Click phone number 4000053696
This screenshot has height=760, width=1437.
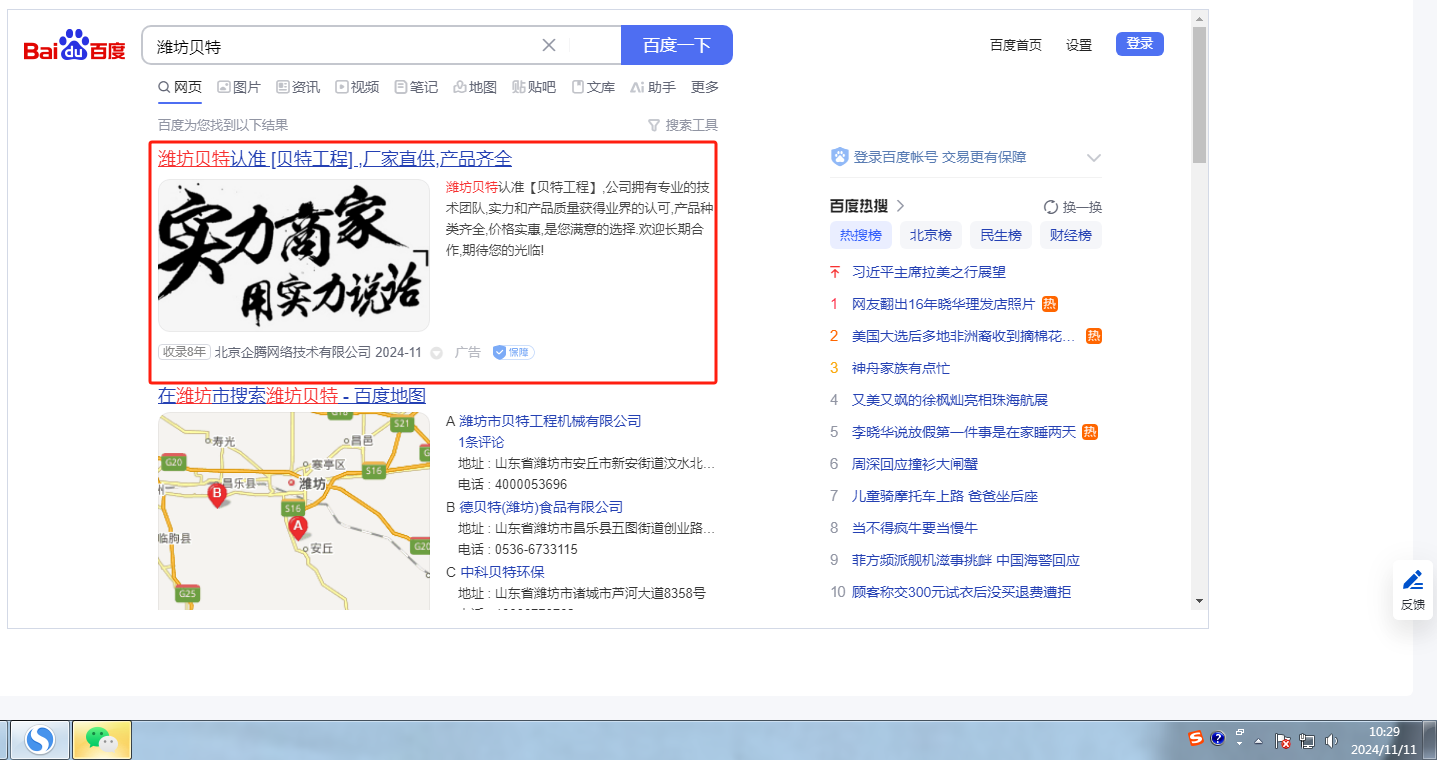pos(530,485)
